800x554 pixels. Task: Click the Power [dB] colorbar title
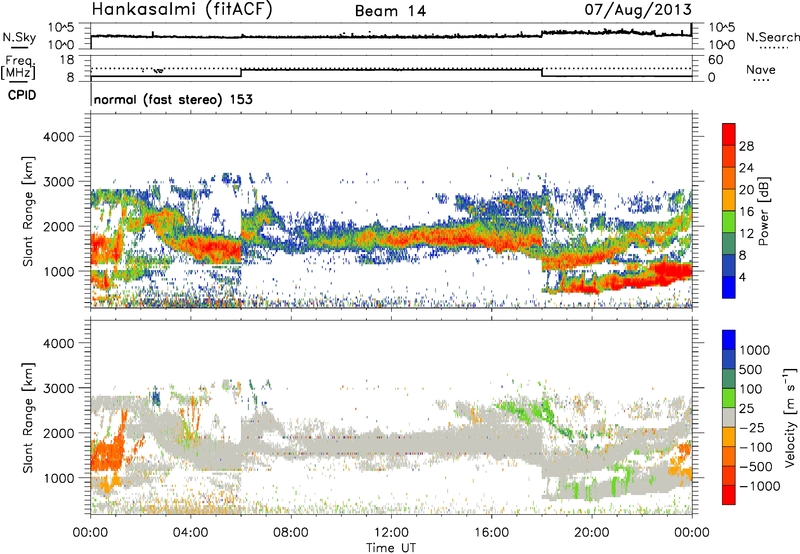click(763, 211)
